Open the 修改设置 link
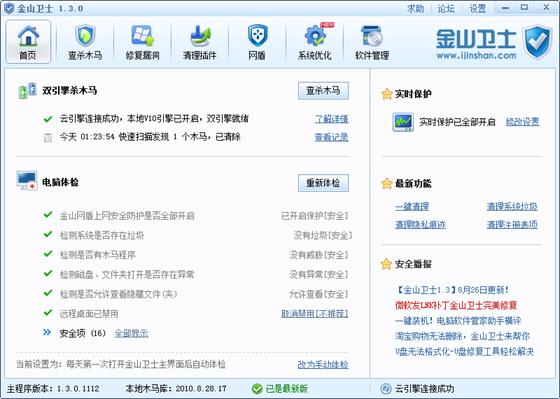Screen dimensions: 560x399 tap(522, 122)
